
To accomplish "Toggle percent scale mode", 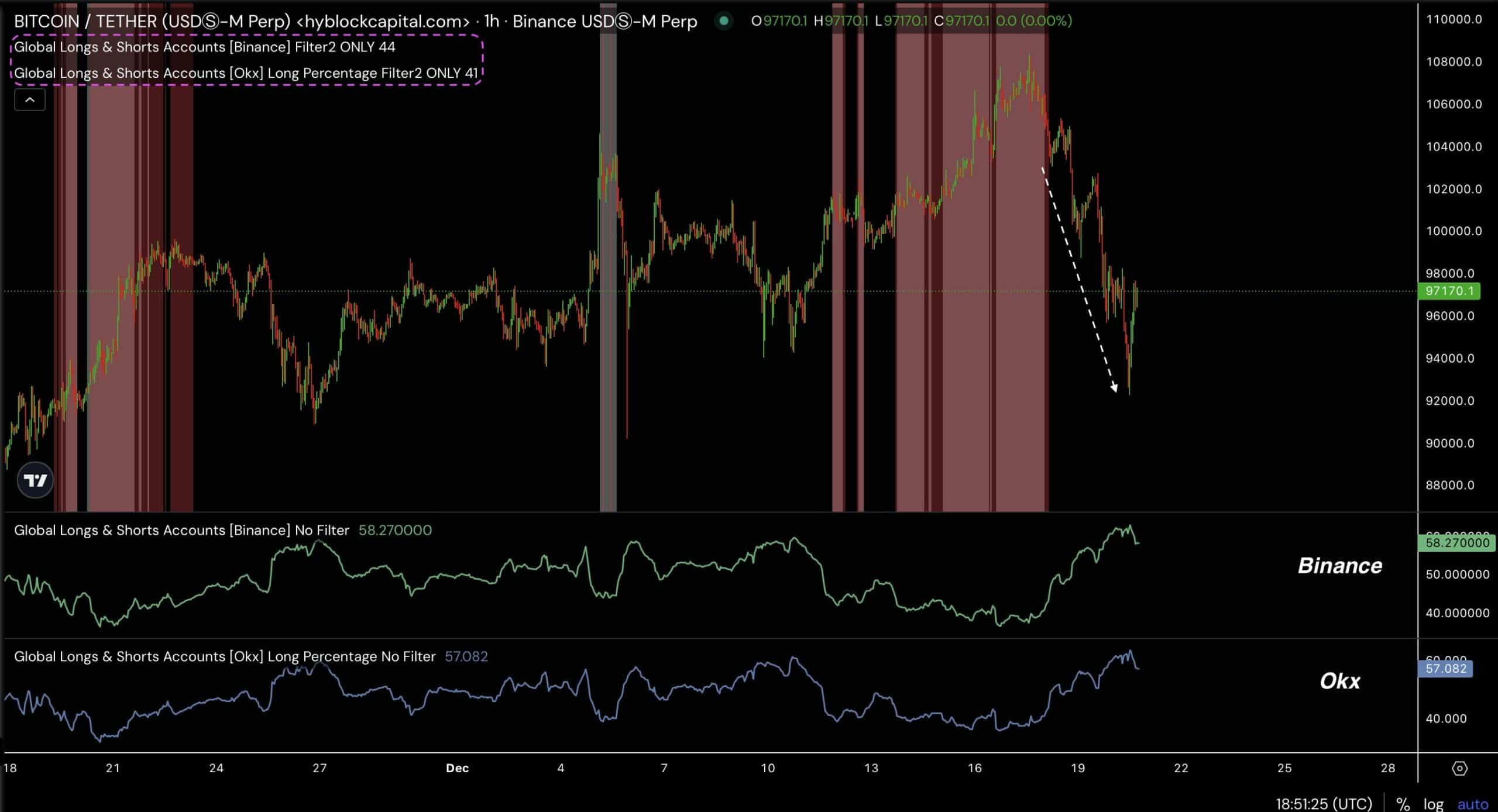I will click(x=1403, y=804).
